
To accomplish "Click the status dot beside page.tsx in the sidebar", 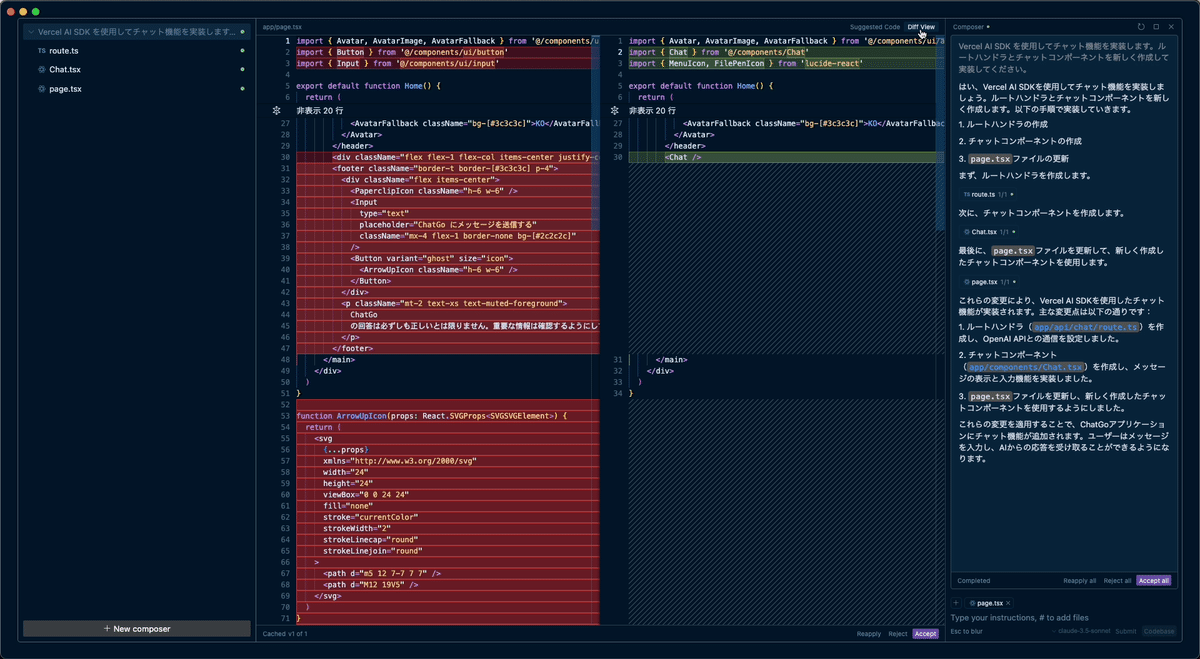I will coord(242,89).
